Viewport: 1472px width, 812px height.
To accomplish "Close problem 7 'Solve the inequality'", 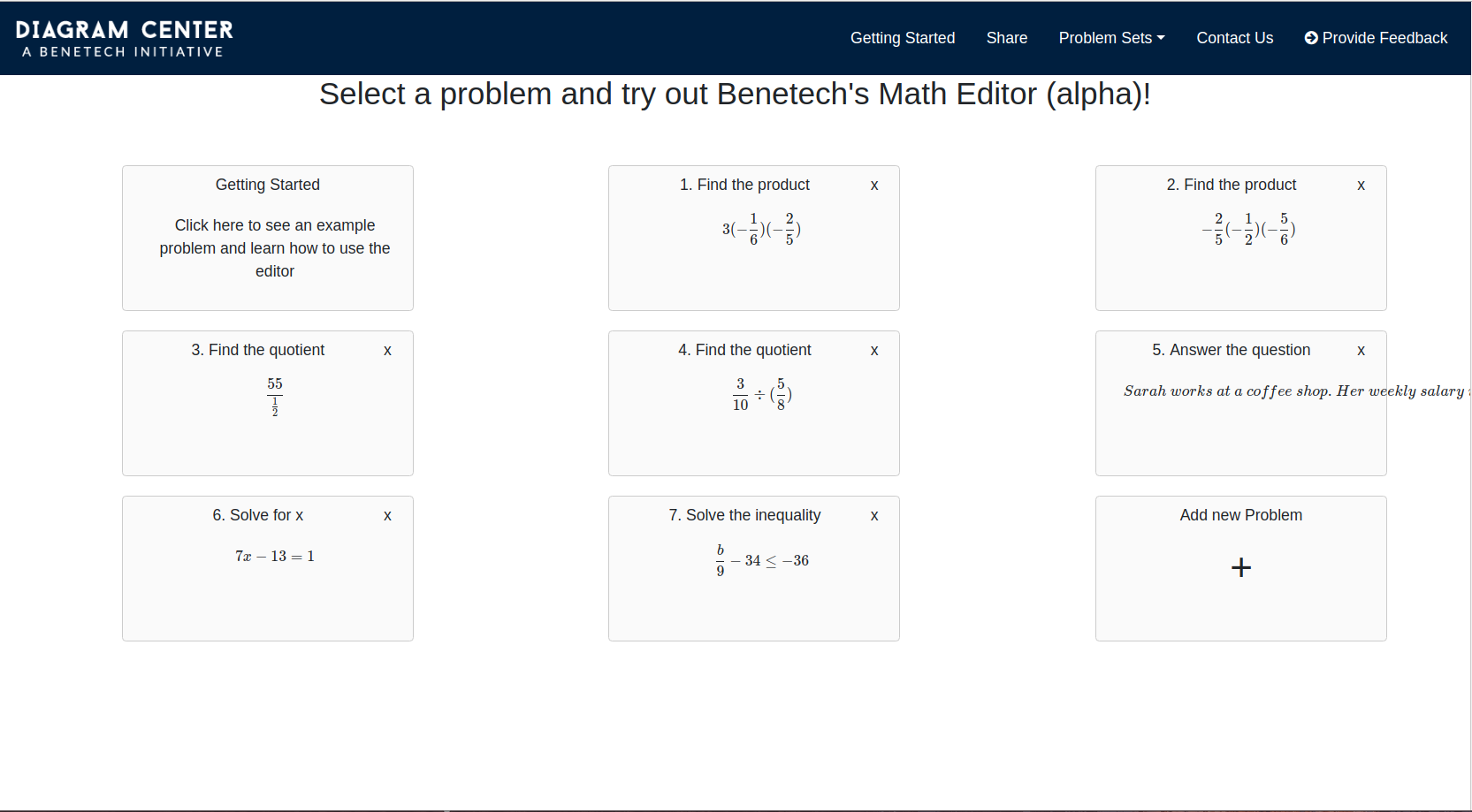I will tap(873, 515).
